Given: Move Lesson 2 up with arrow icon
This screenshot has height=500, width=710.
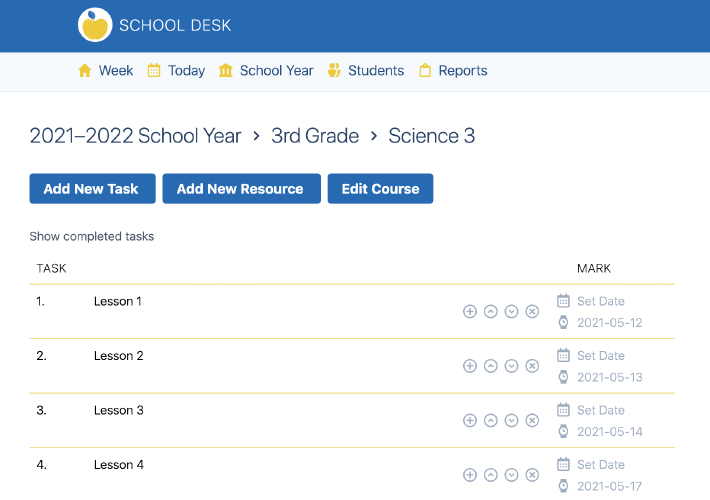Looking at the screenshot, I should tap(491, 366).
